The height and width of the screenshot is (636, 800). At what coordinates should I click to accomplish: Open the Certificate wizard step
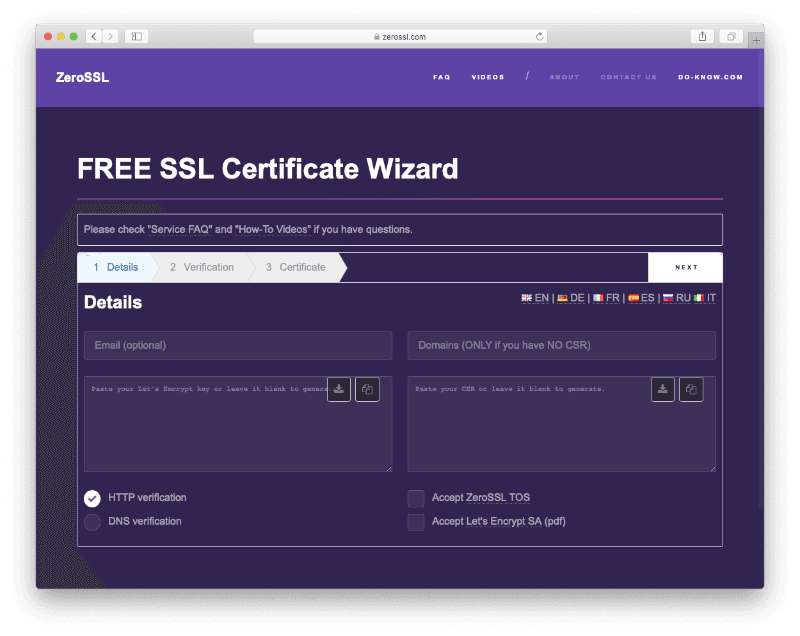[x=296, y=267]
